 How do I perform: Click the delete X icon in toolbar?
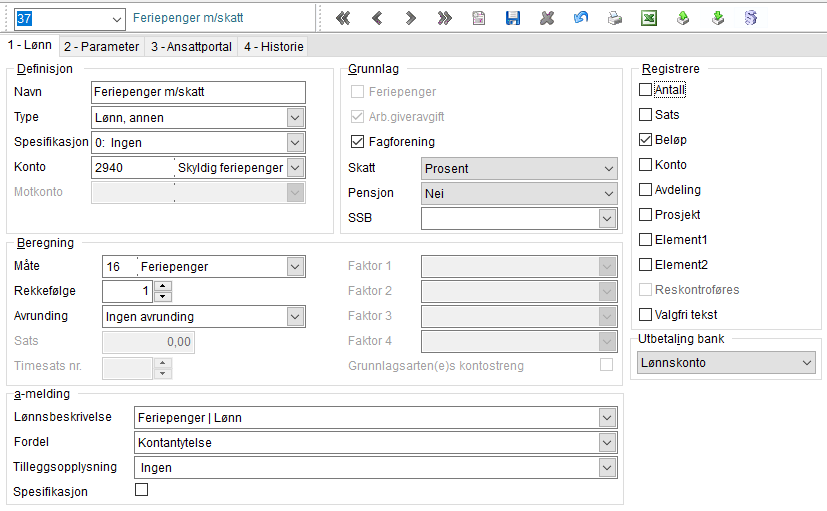[547, 18]
